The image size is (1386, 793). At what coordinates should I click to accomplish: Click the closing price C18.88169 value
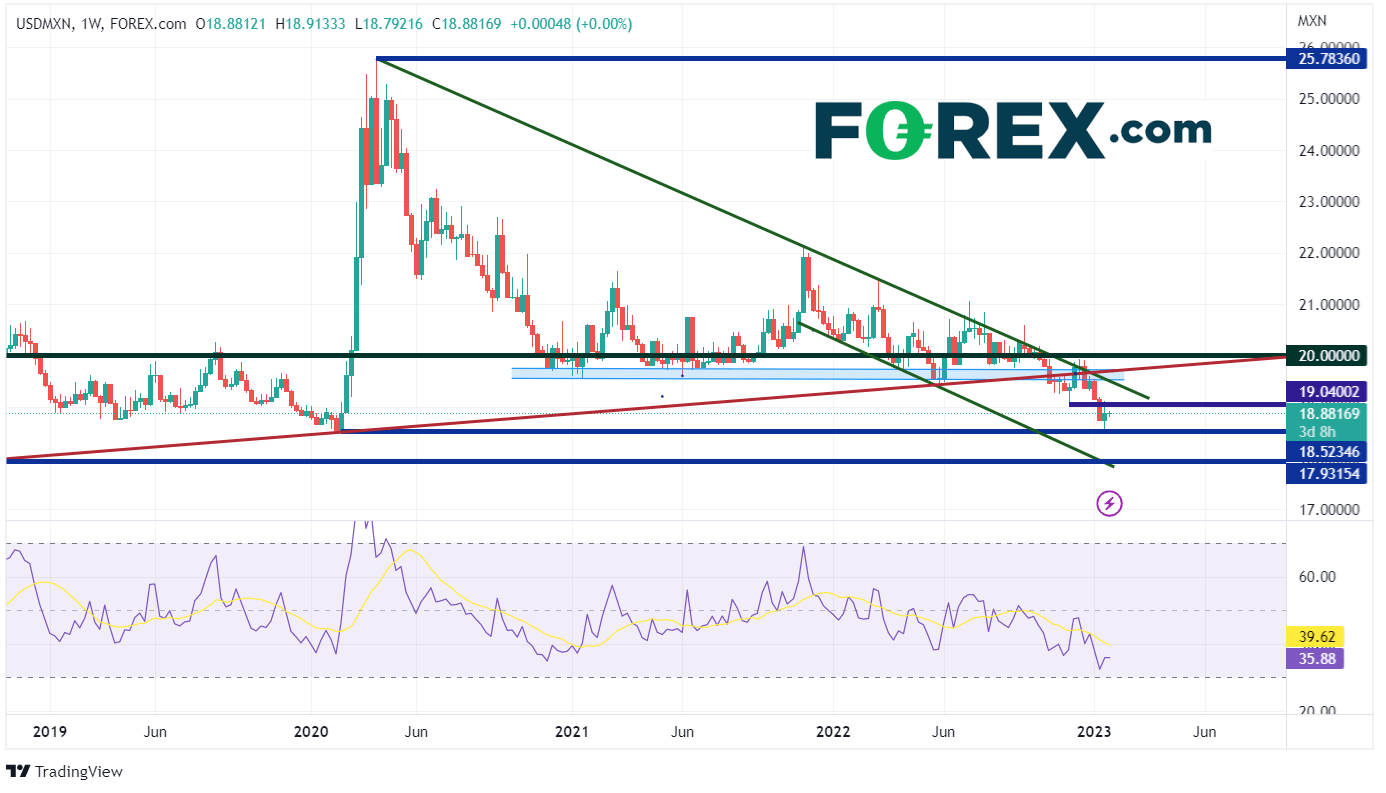[467, 24]
